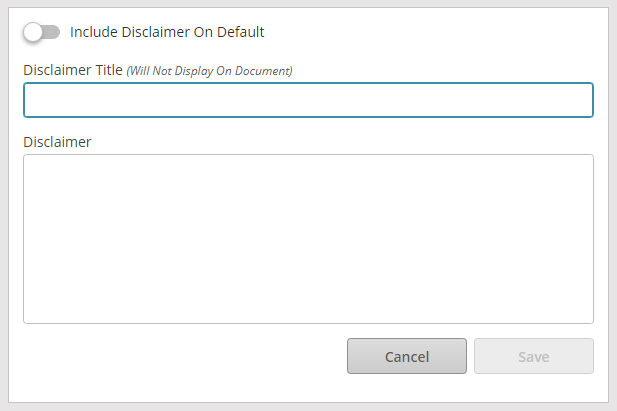
Task: Select the empty Disclaimer body box
Action: click(308, 239)
